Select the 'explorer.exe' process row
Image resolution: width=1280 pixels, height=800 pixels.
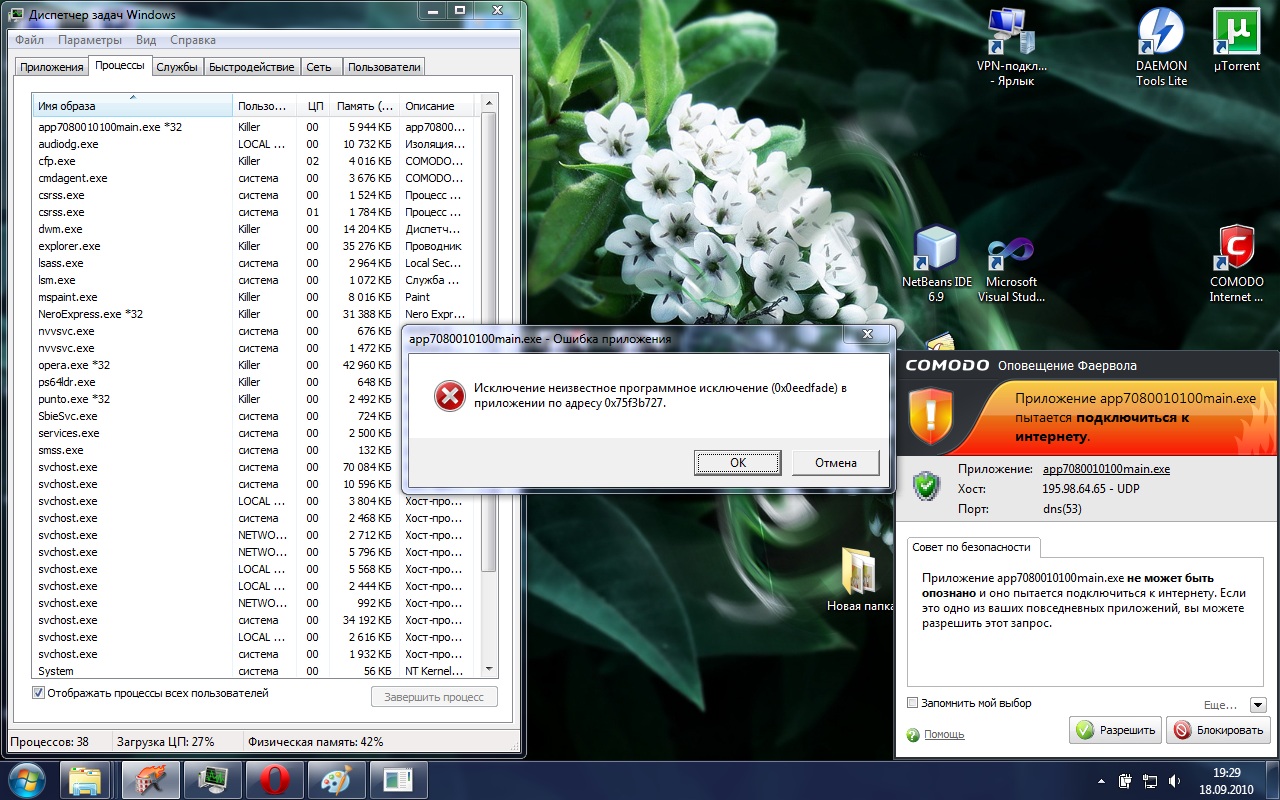coord(256,246)
